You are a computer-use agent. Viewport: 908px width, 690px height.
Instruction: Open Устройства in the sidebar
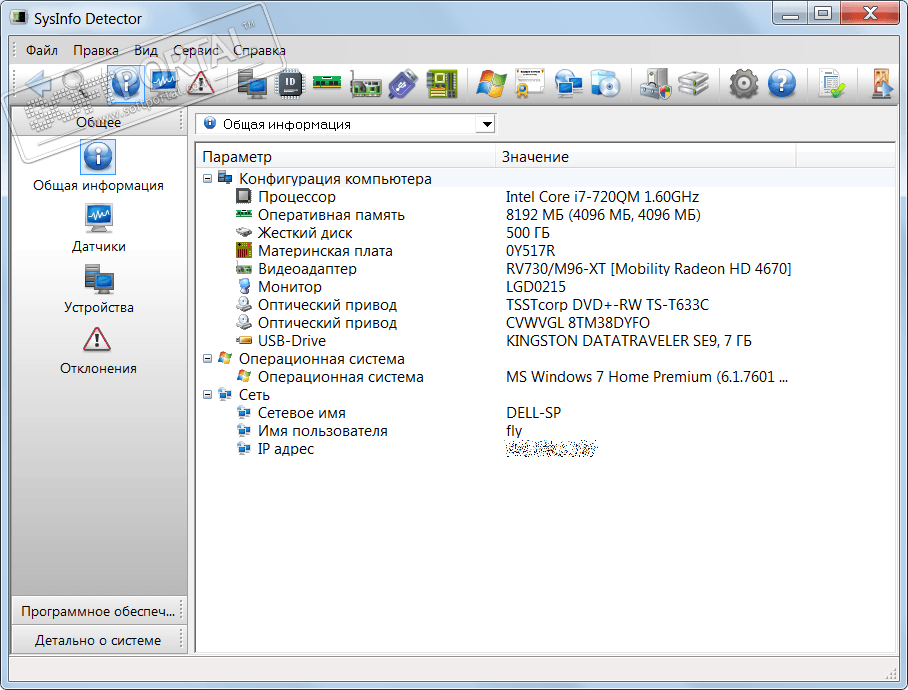(x=98, y=289)
